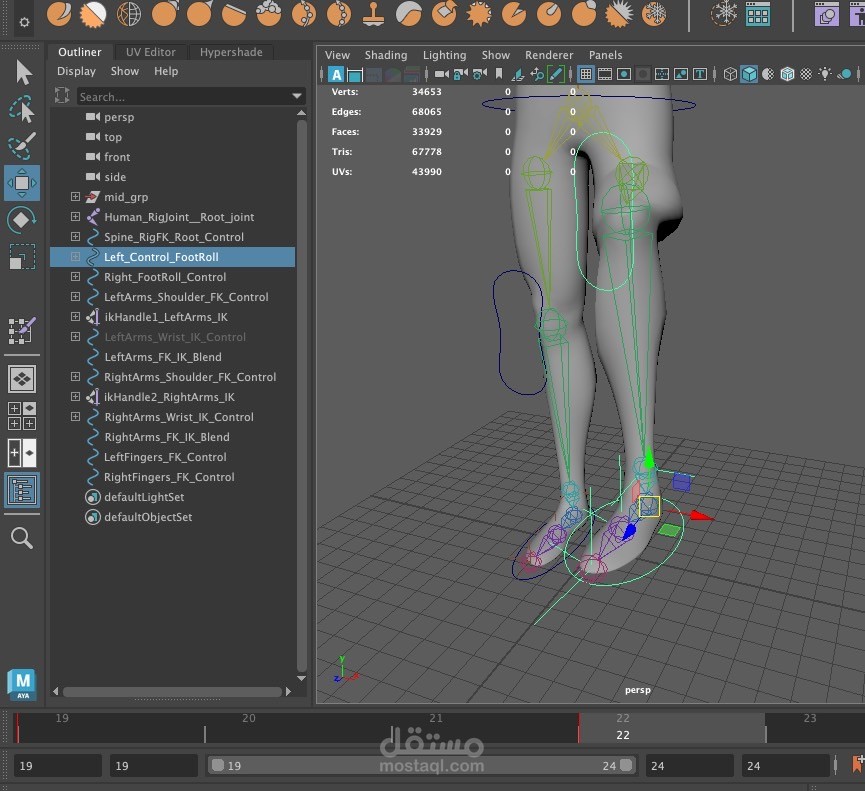
Task: Click the bookmark icon in viewport toolbar
Action: pos(499,73)
